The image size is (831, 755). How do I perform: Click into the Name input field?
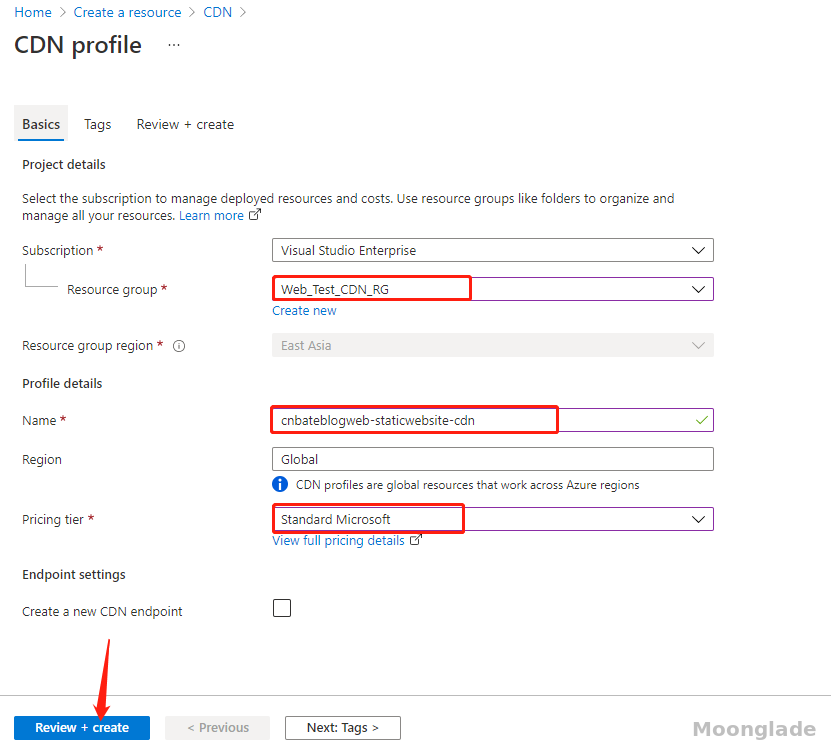click(x=493, y=420)
